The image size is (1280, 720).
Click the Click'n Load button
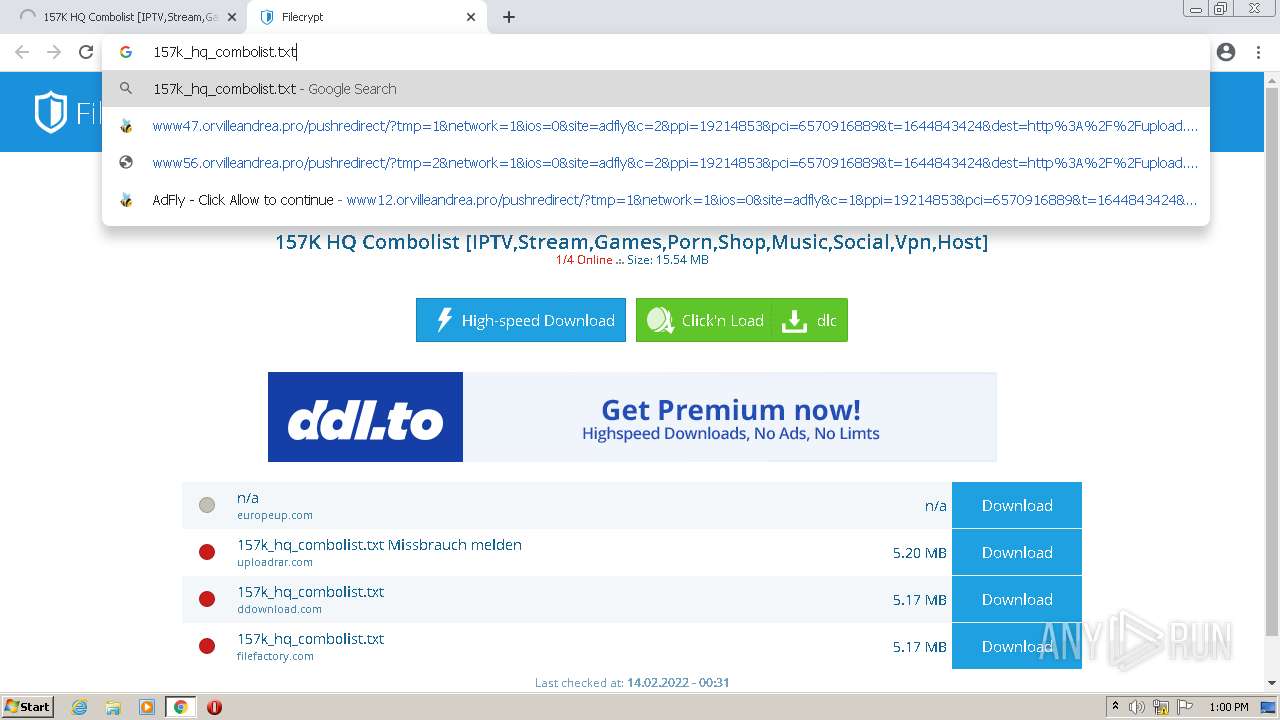click(x=705, y=320)
